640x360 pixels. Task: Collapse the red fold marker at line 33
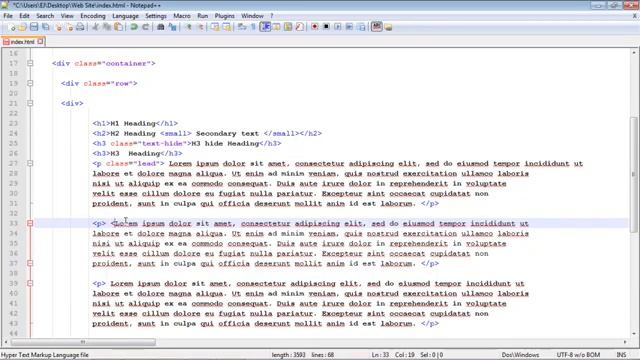30,223
